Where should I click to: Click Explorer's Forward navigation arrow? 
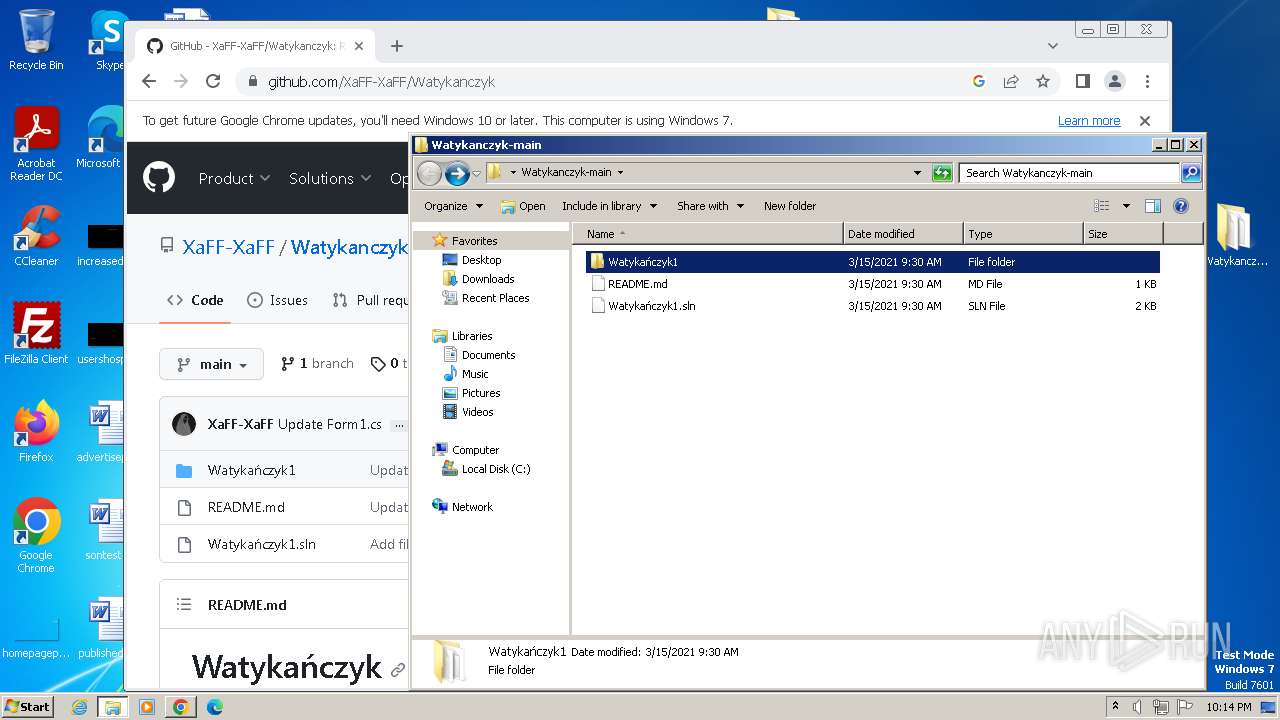tap(457, 173)
